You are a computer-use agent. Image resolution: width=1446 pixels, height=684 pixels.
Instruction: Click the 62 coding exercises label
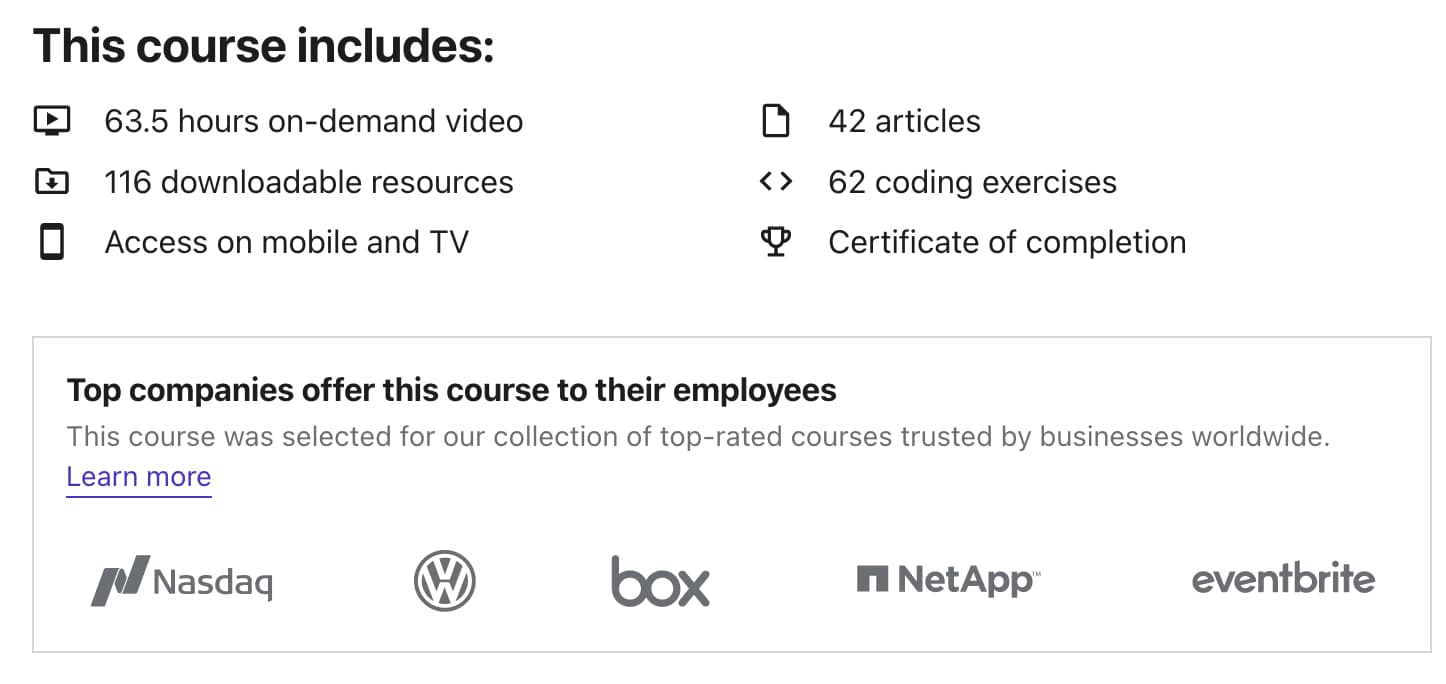point(972,181)
